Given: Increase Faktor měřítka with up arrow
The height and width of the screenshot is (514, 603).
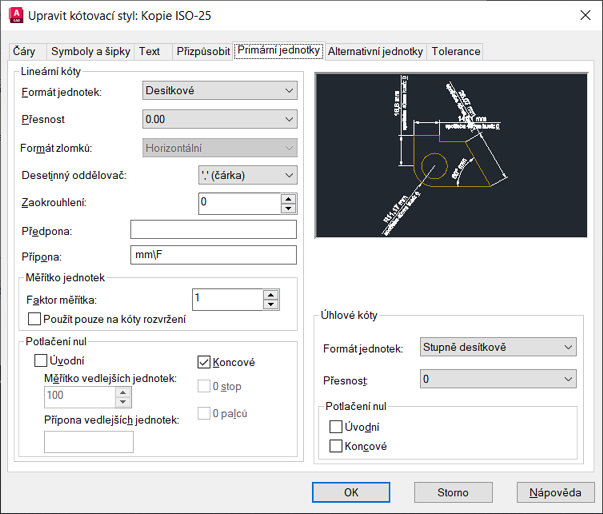Looking at the screenshot, I should 271,295.
